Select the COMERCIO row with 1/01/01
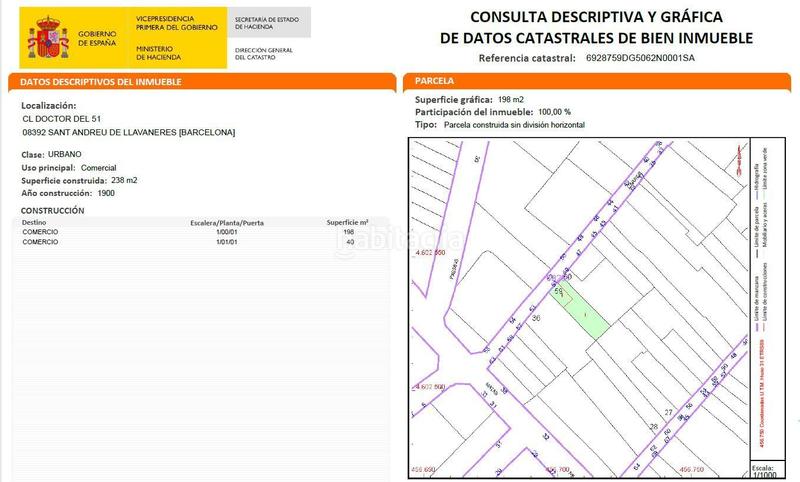The image size is (800, 482). click(201, 242)
